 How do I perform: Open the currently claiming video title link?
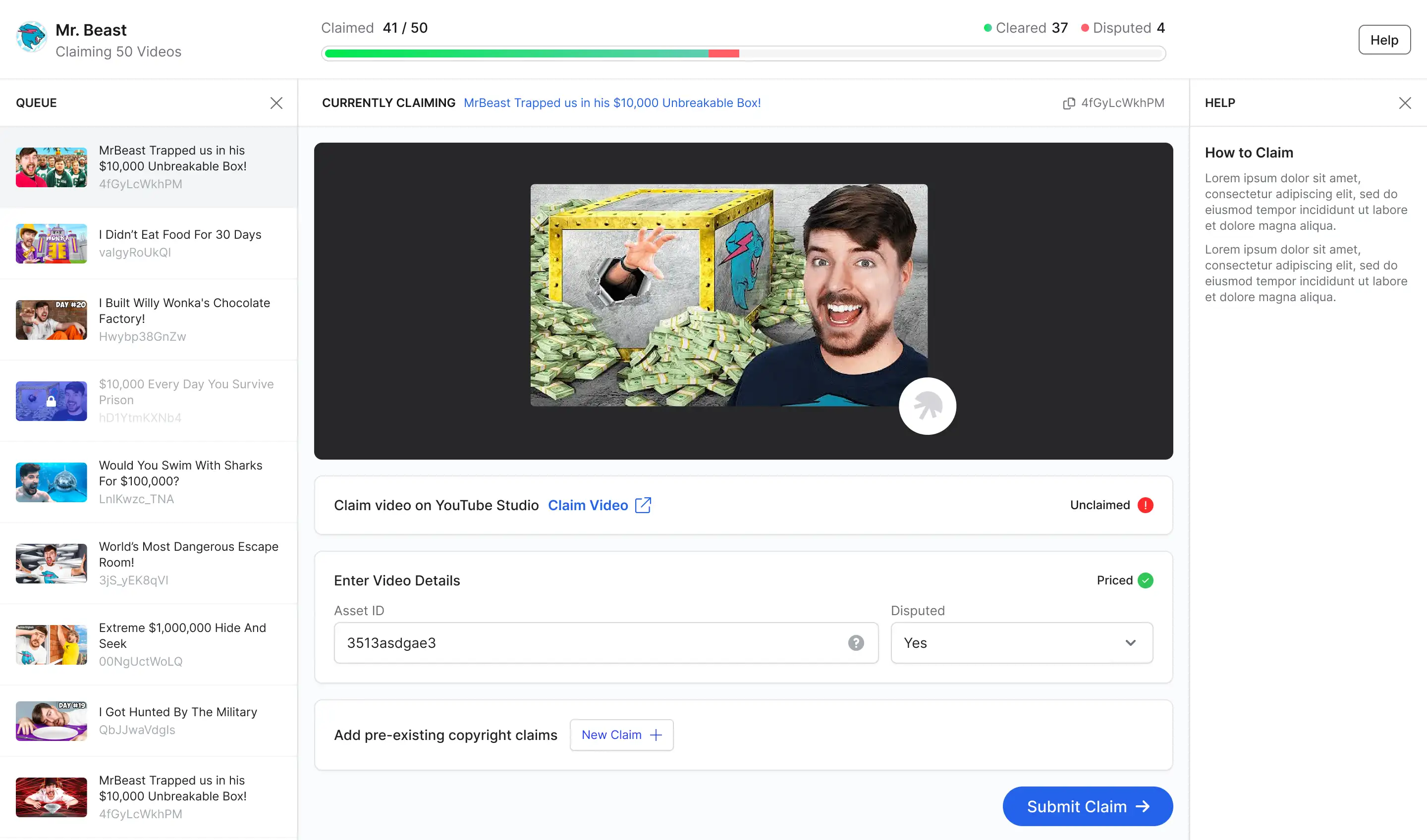click(x=612, y=103)
